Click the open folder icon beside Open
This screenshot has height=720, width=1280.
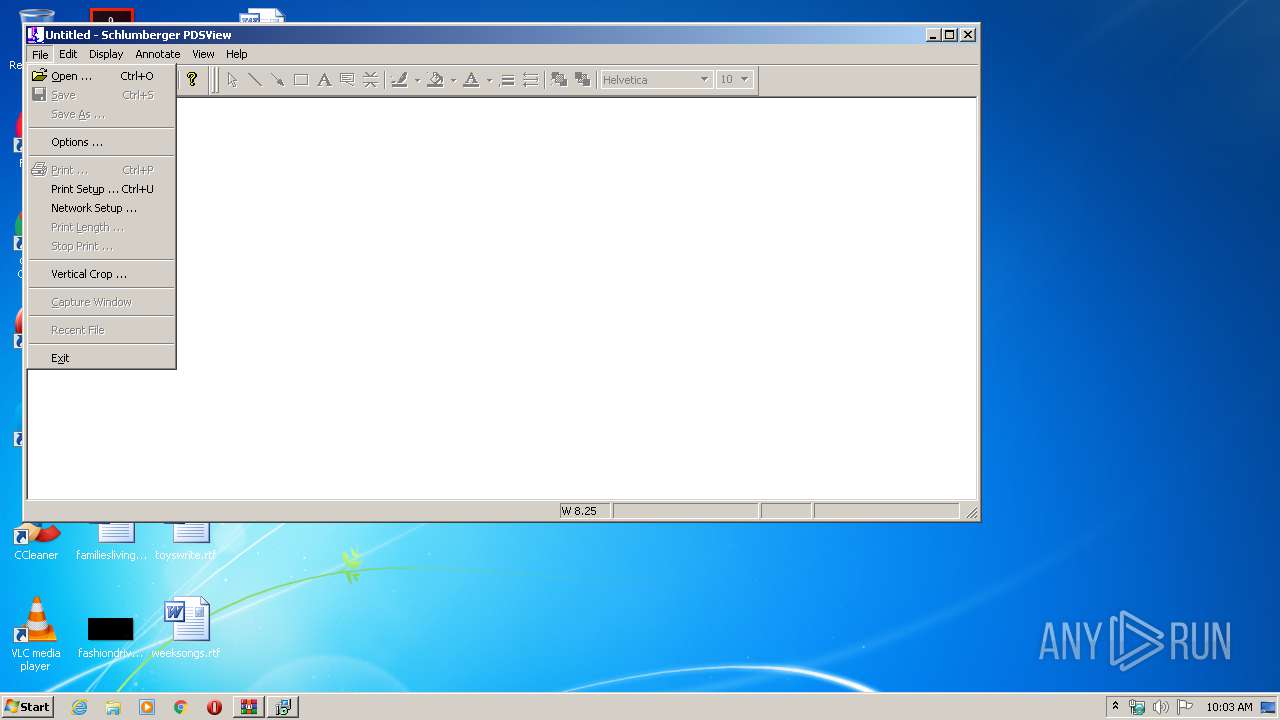(39, 75)
